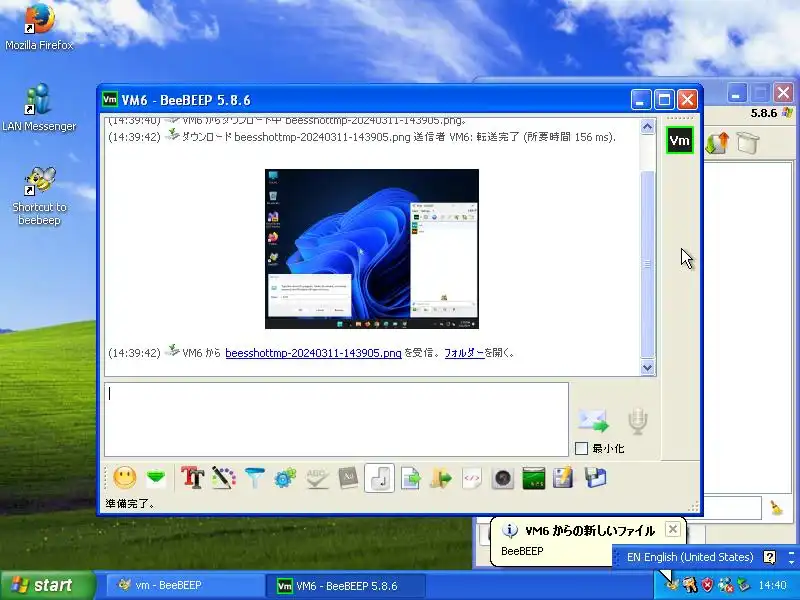
Task: Open the emoticon smiley picker
Action: 124,479
